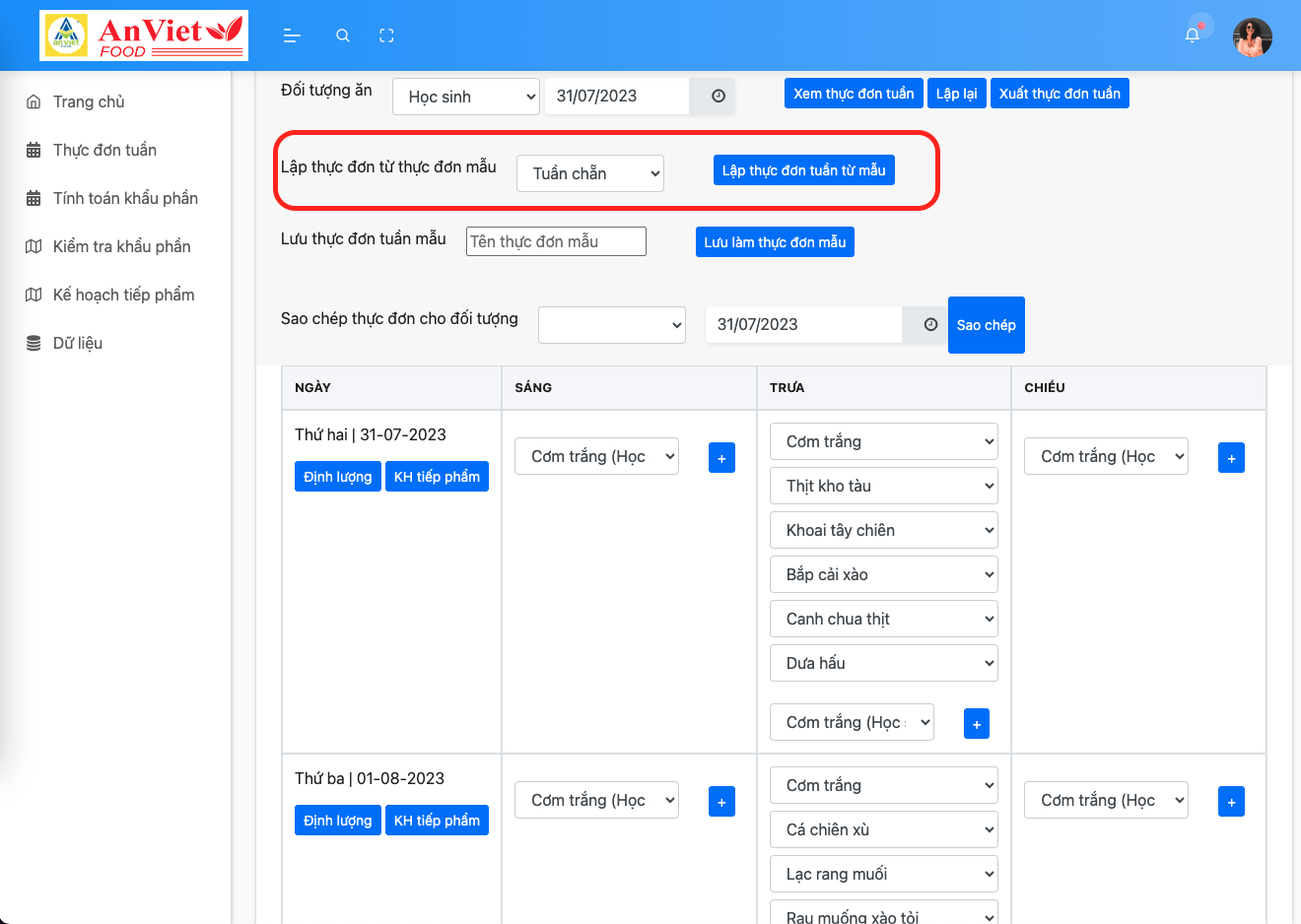Click the Tên thực đơn mẫu input field
The height and width of the screenshot is (924, 1301).
point(556,240)
